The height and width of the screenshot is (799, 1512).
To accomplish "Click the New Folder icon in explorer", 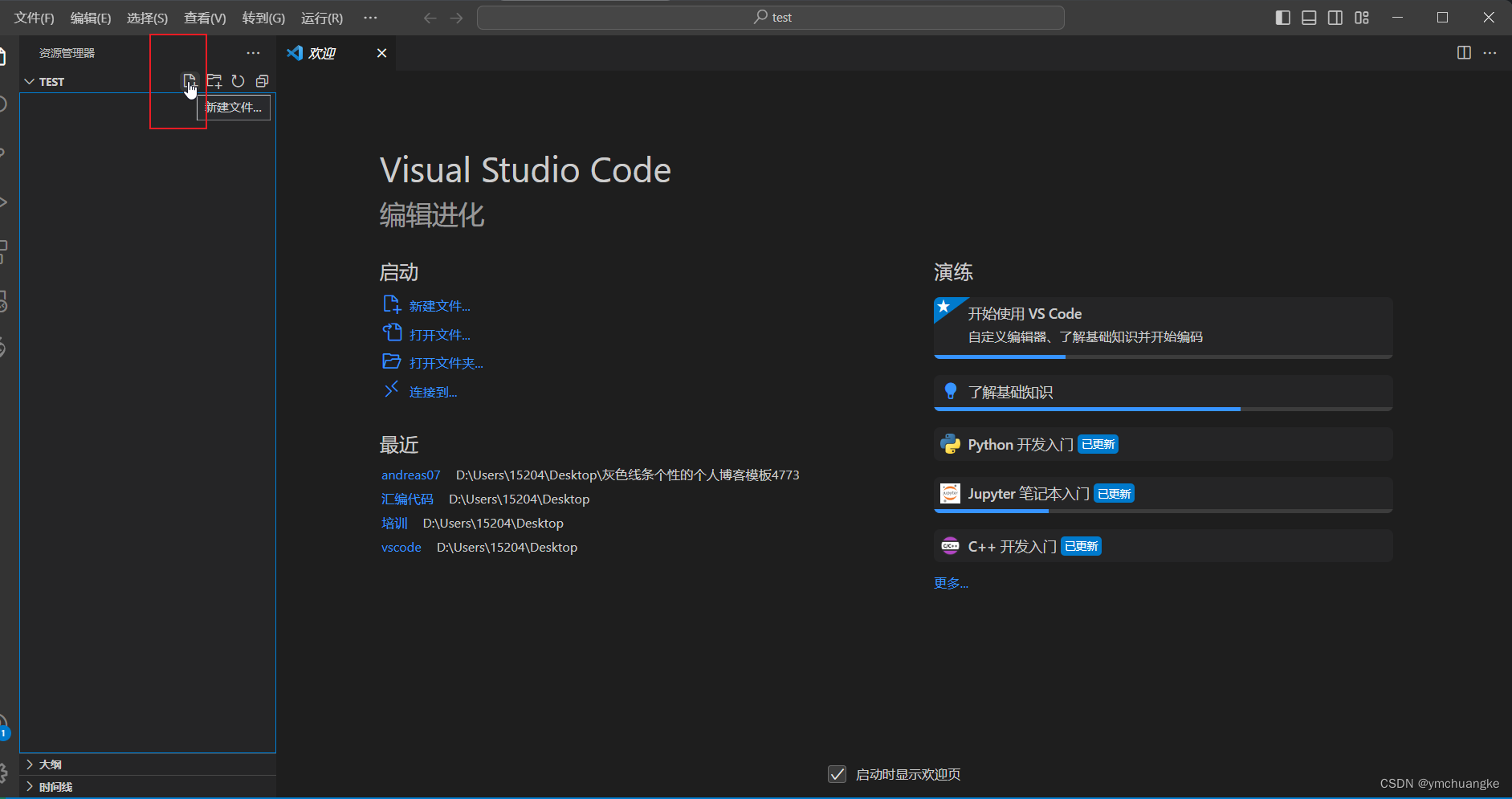I will point(214,81).
